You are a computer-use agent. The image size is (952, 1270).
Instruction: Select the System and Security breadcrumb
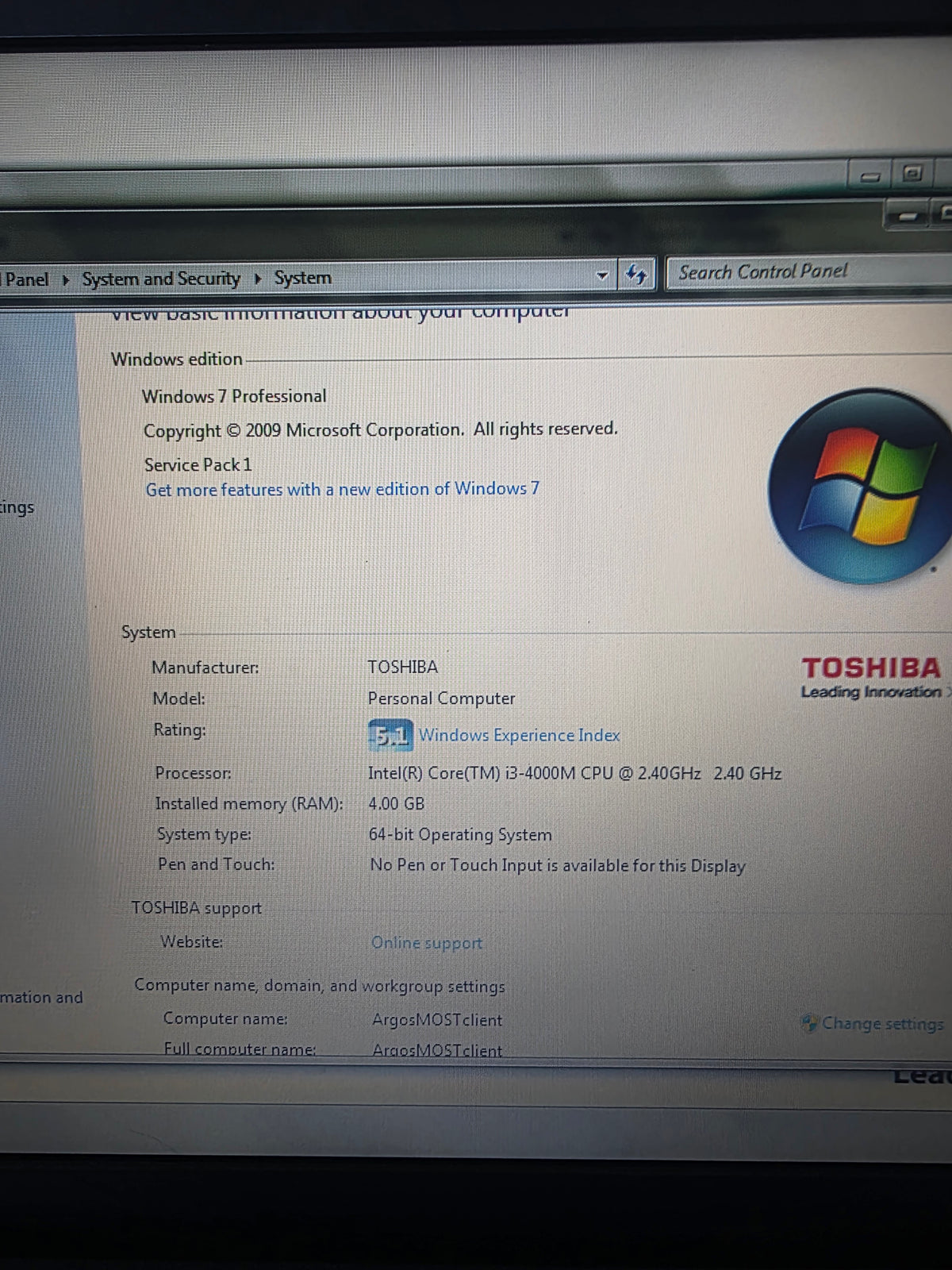click(x=161, y=279)
